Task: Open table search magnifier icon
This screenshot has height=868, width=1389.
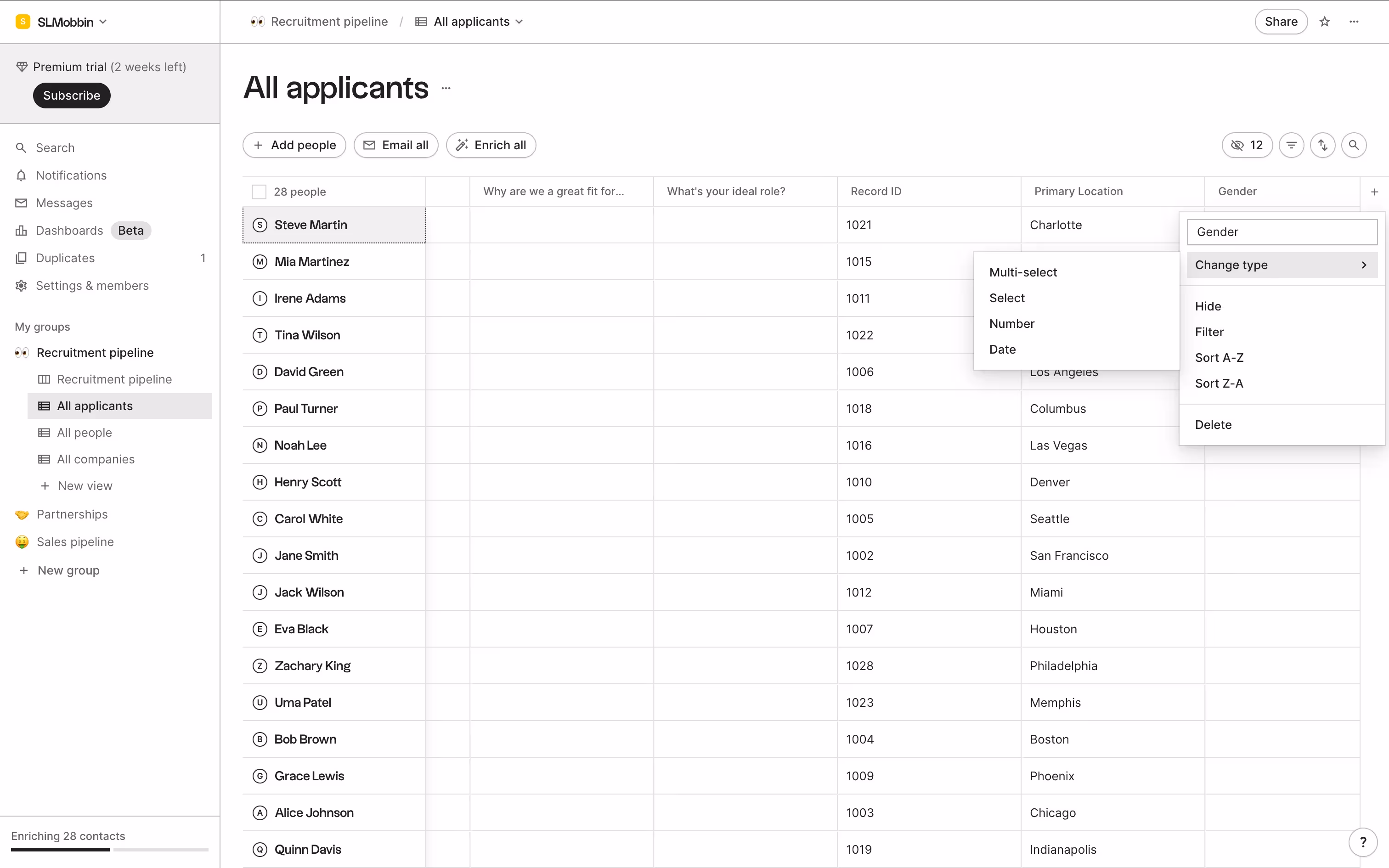Action: point(1354,145)
